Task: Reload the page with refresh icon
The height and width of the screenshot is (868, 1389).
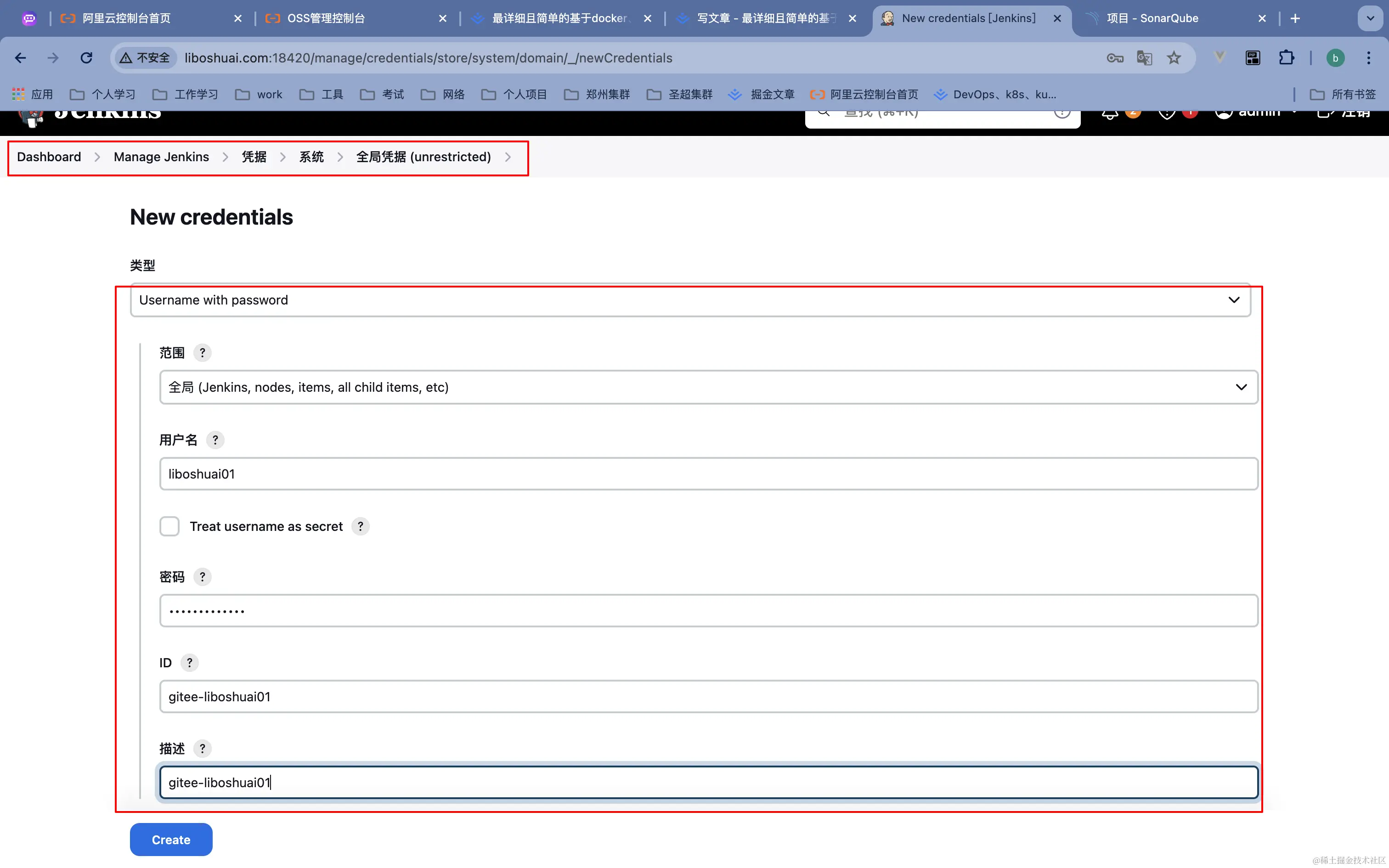Action: coord(87,58)
